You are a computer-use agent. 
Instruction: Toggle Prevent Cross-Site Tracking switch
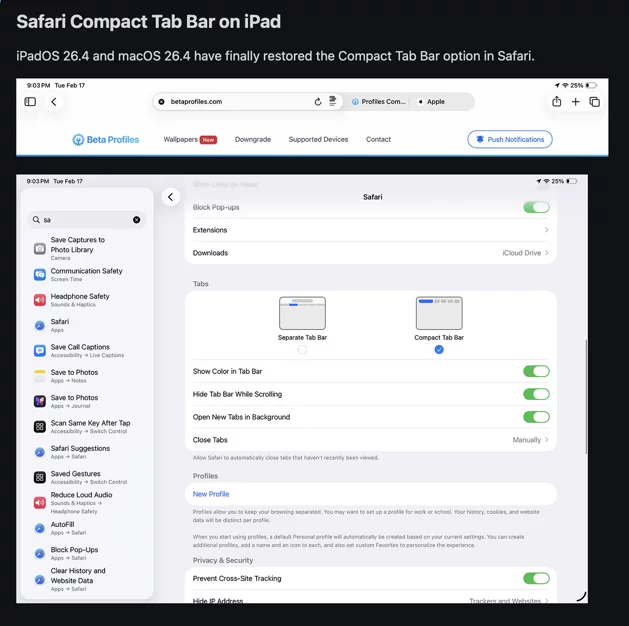coord(536,578)
